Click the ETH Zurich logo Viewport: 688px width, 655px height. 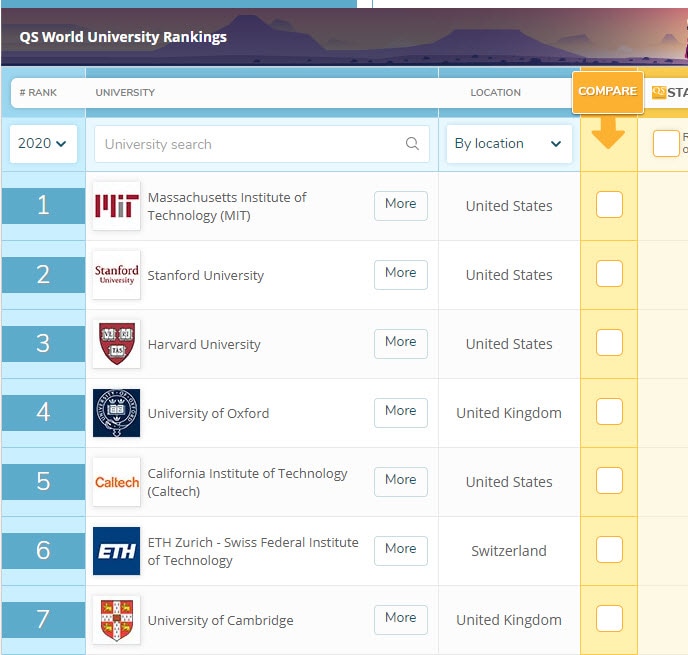(116, 551)
